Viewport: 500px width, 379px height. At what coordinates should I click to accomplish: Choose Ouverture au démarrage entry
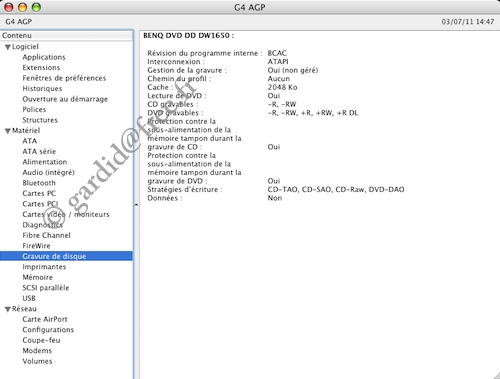point(65,99)
